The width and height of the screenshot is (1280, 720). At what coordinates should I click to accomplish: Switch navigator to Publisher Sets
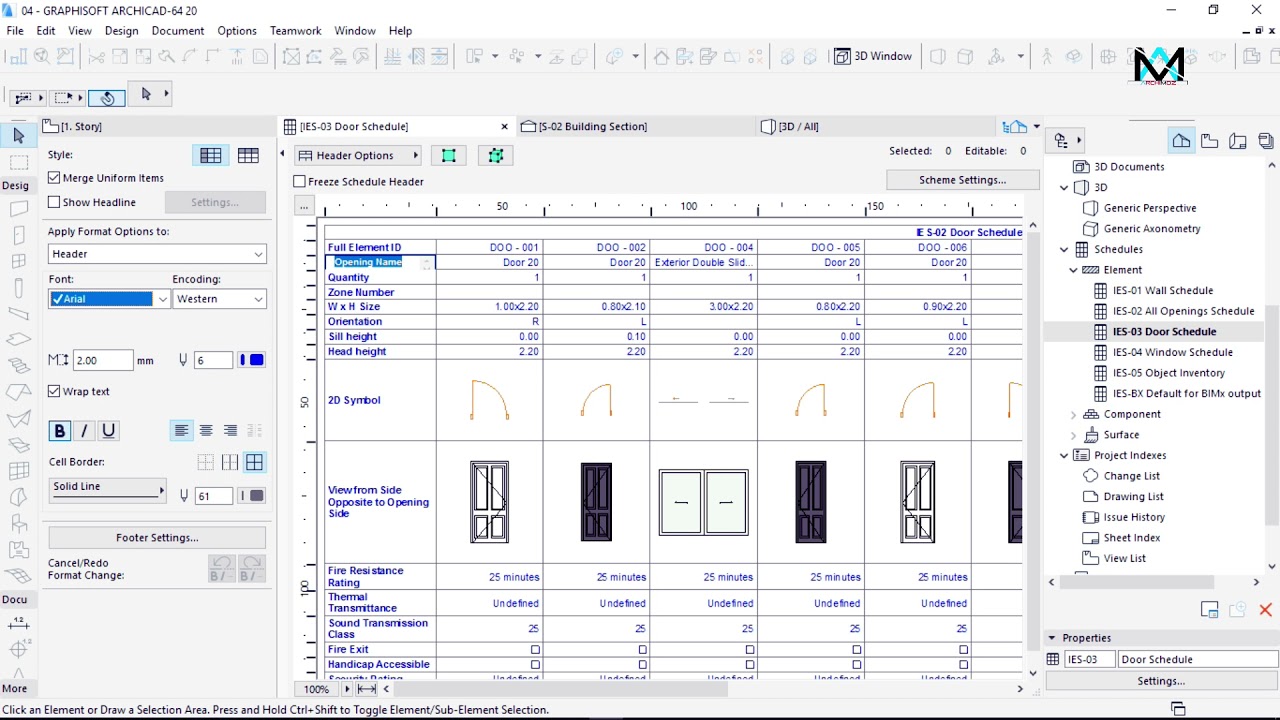click(x=1266, y=141)
